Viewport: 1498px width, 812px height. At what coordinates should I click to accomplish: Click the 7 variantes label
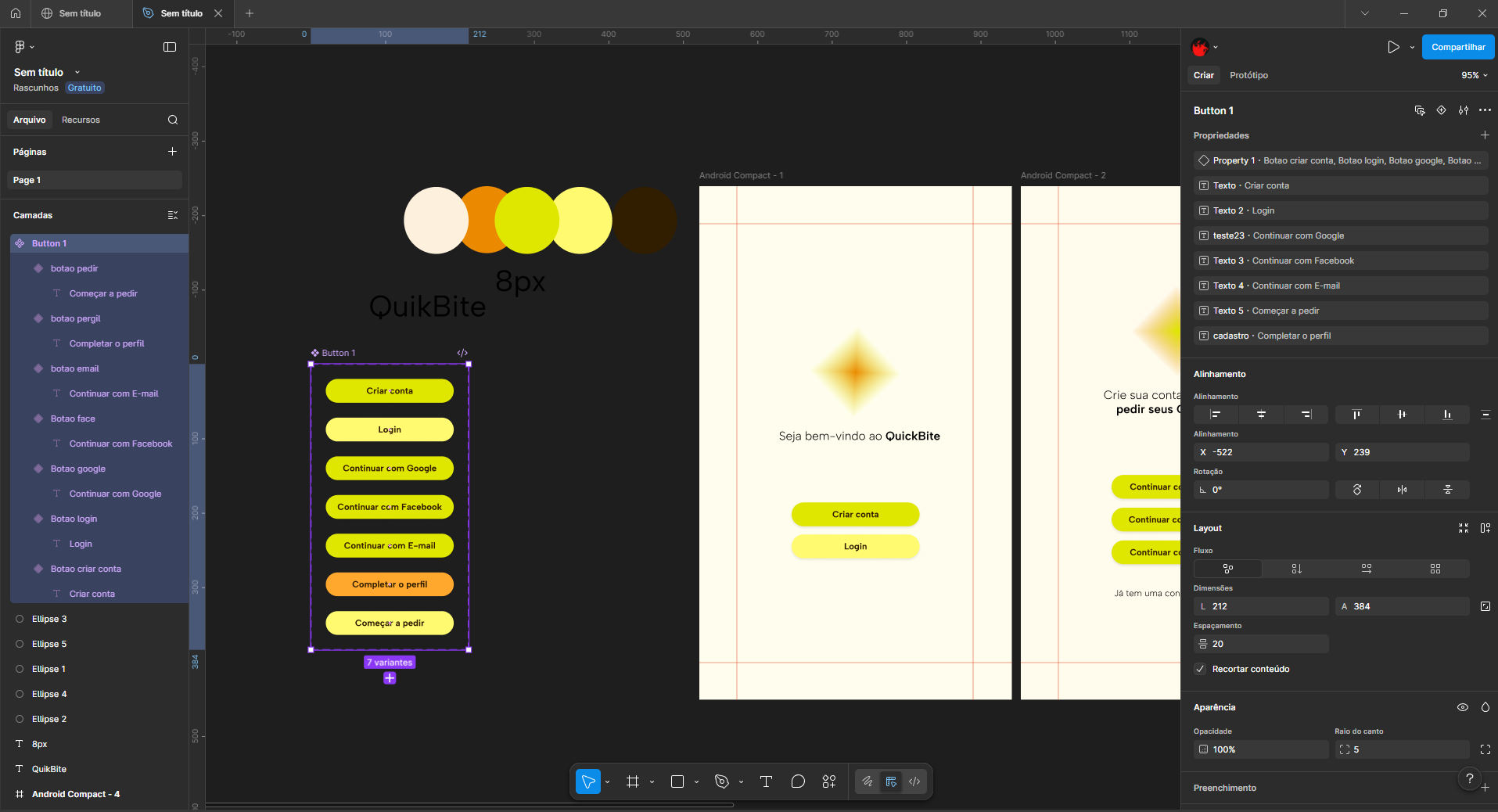(390, 663)
